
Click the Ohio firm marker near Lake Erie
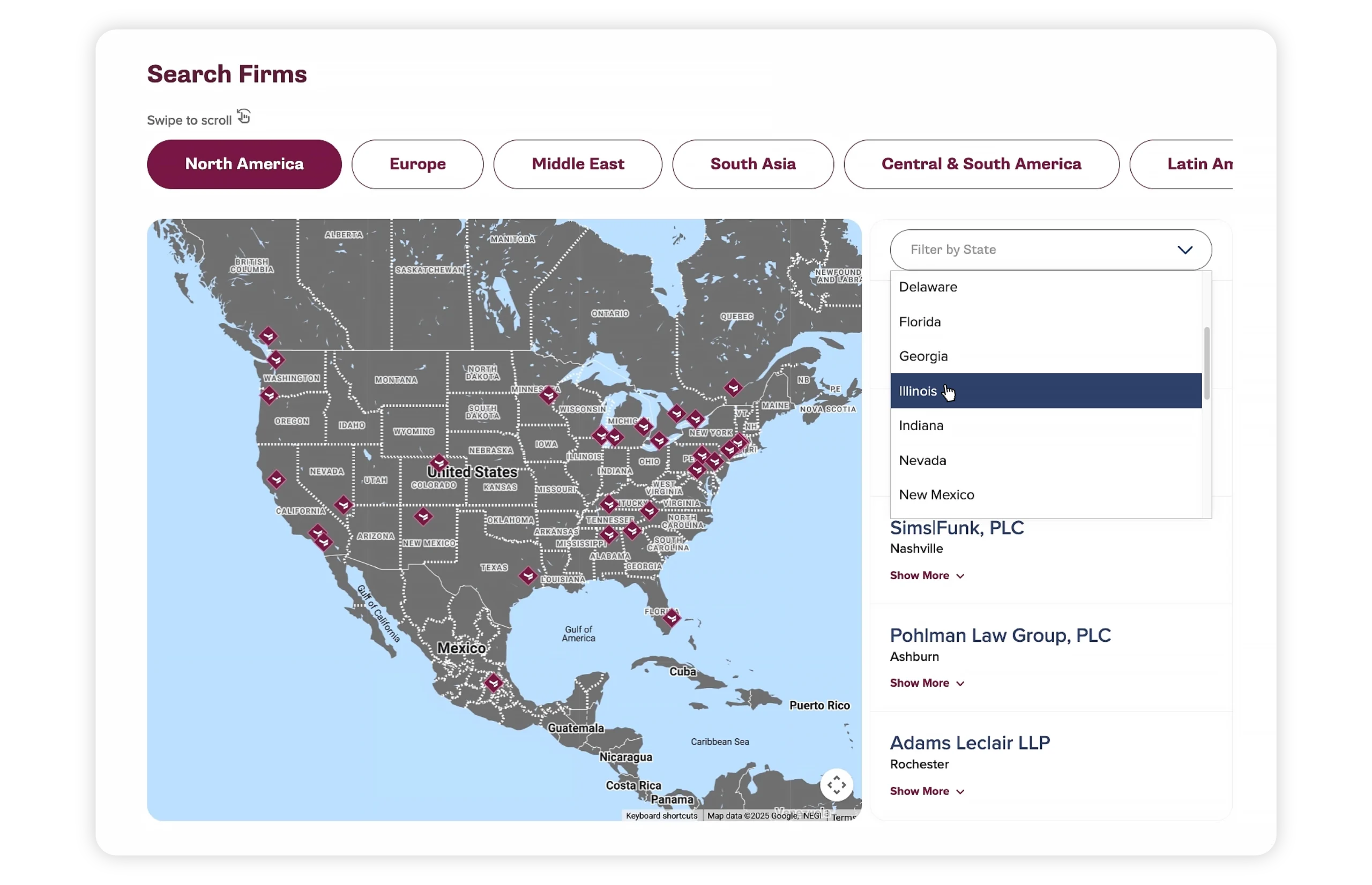point(659,441)
